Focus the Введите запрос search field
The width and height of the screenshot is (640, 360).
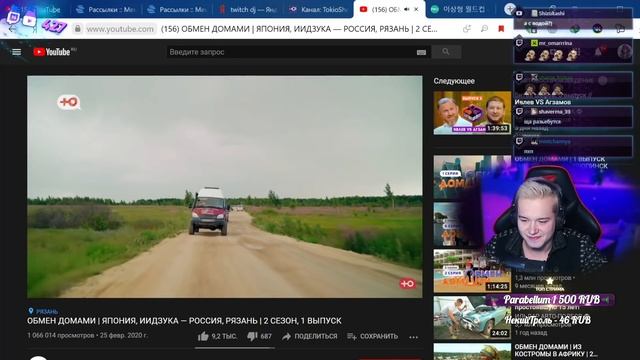click(291, 52)
